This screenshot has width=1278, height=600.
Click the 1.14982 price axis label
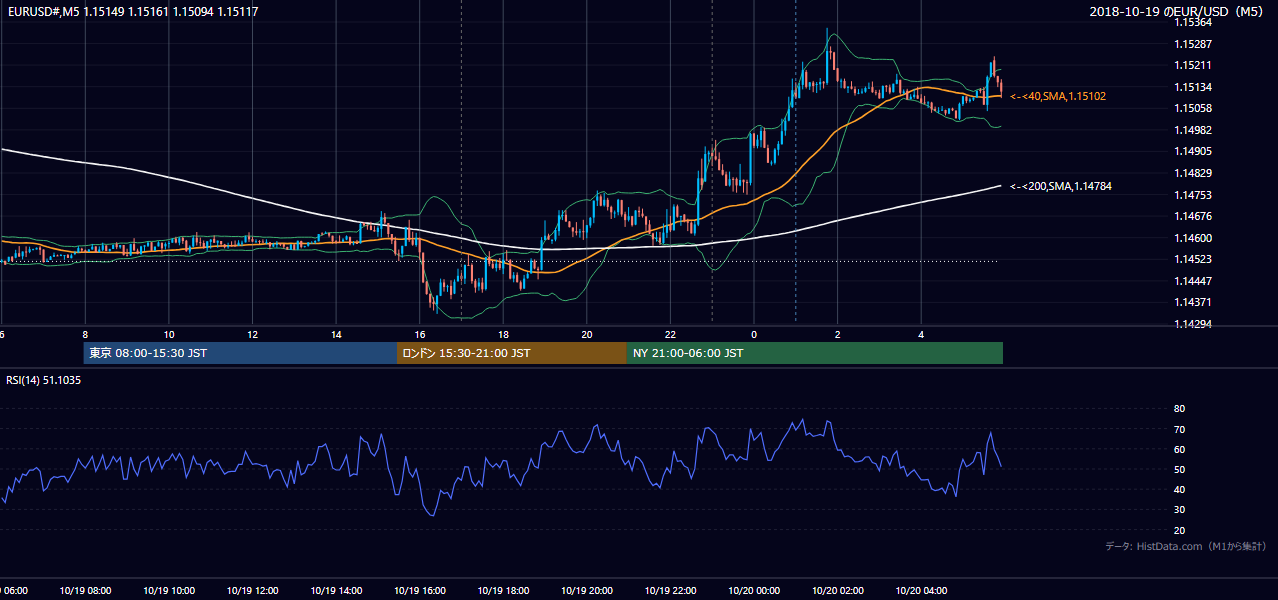click(1192, 130)
